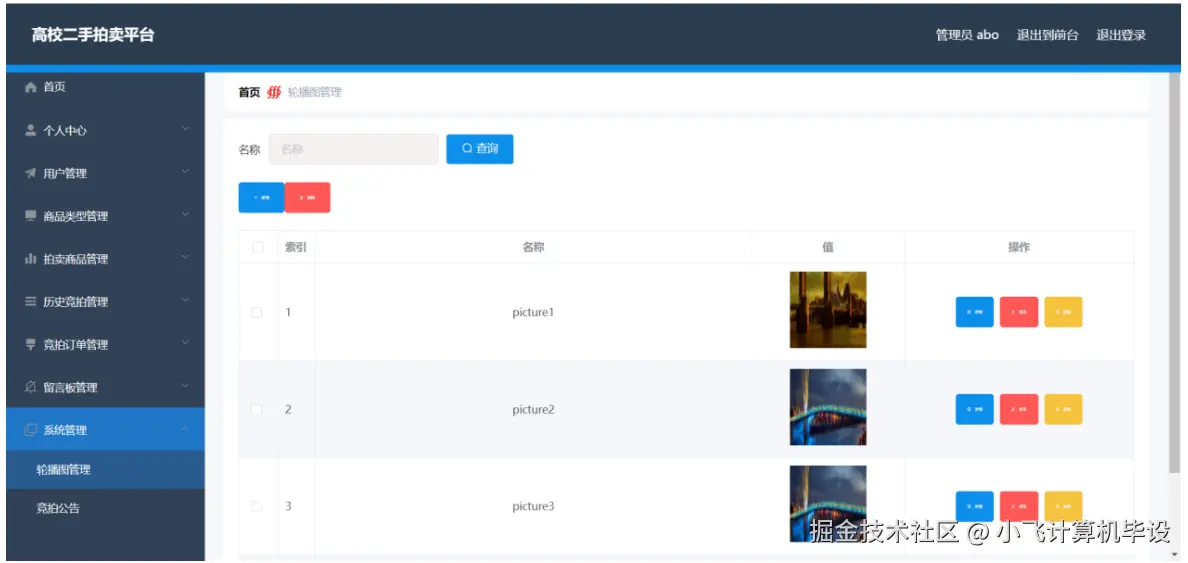Tick the checkbox for row picture3

pyautogui.click(x=257, y=506)
